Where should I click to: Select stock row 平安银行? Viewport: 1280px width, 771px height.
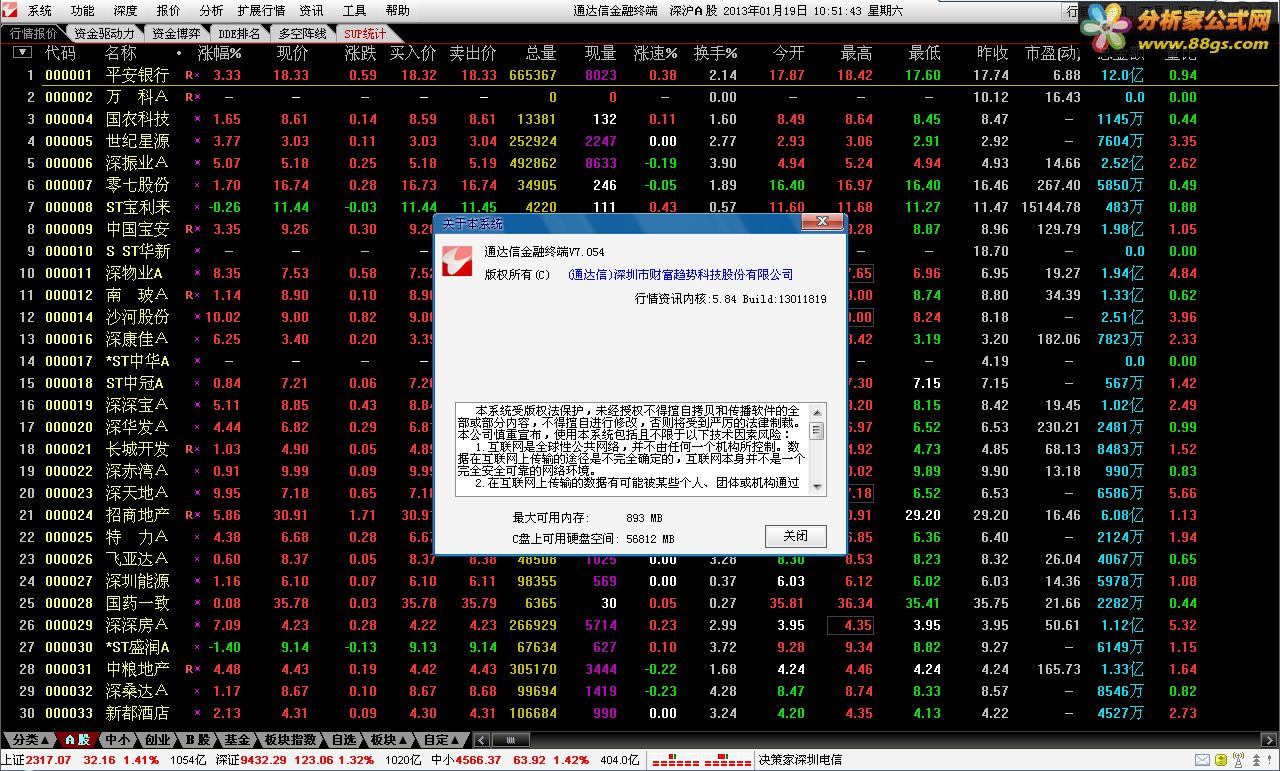tap(640, 75)
